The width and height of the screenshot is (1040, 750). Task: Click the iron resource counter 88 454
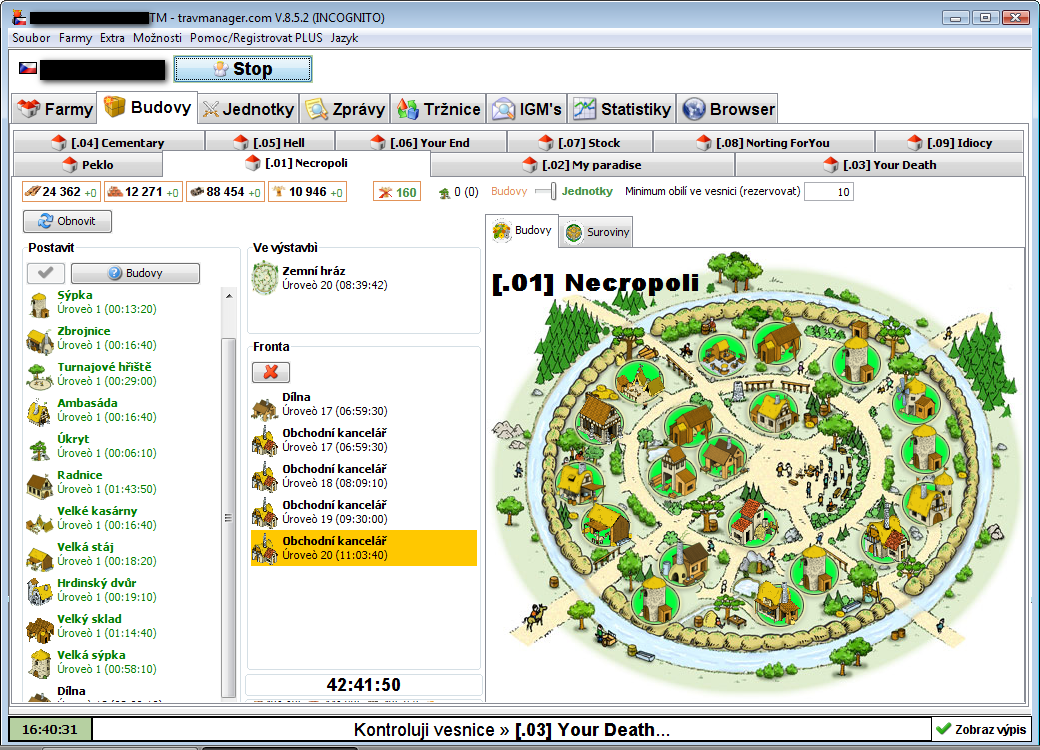(226, 192)
